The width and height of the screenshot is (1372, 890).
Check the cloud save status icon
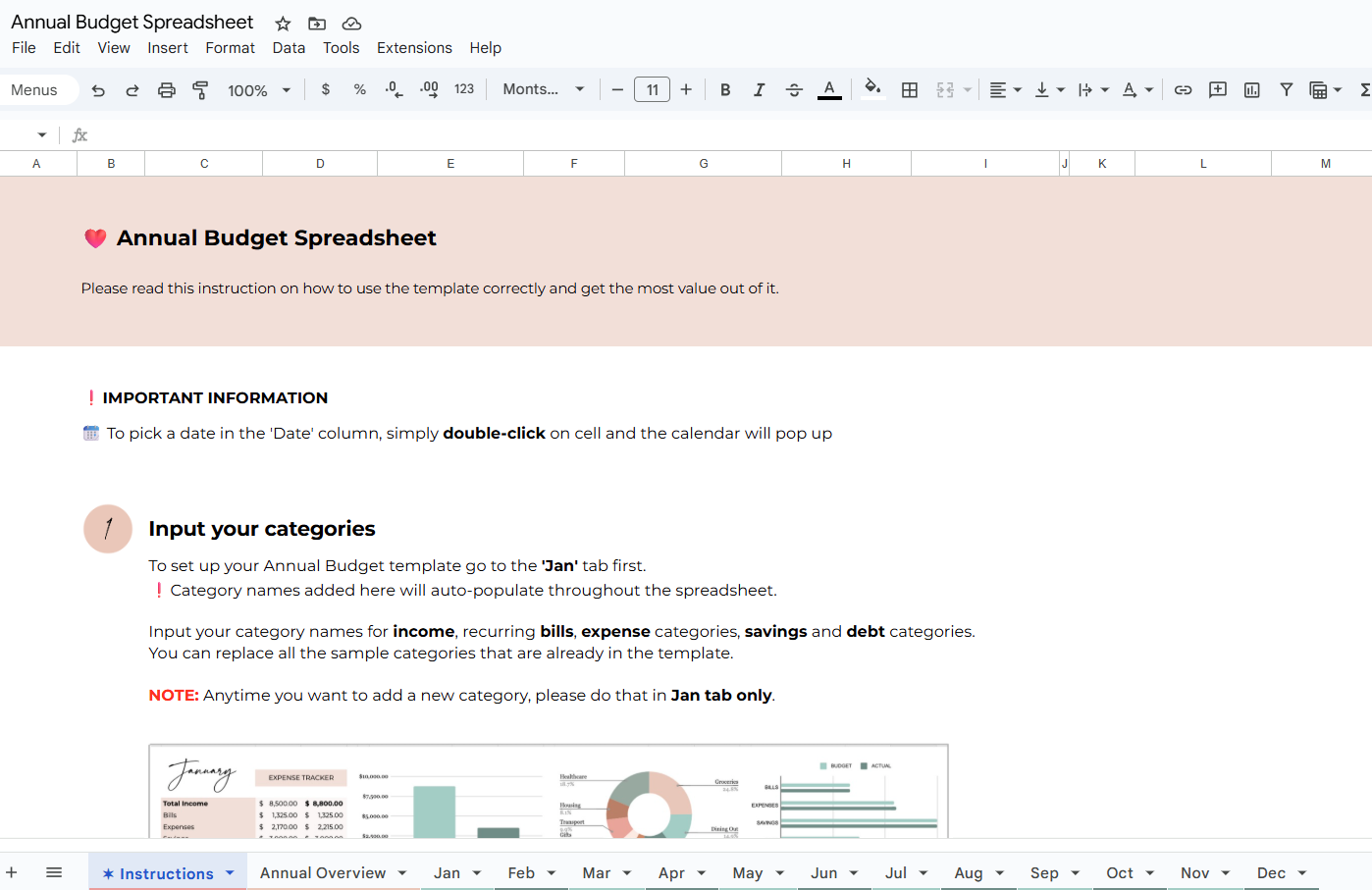[351, 24]
